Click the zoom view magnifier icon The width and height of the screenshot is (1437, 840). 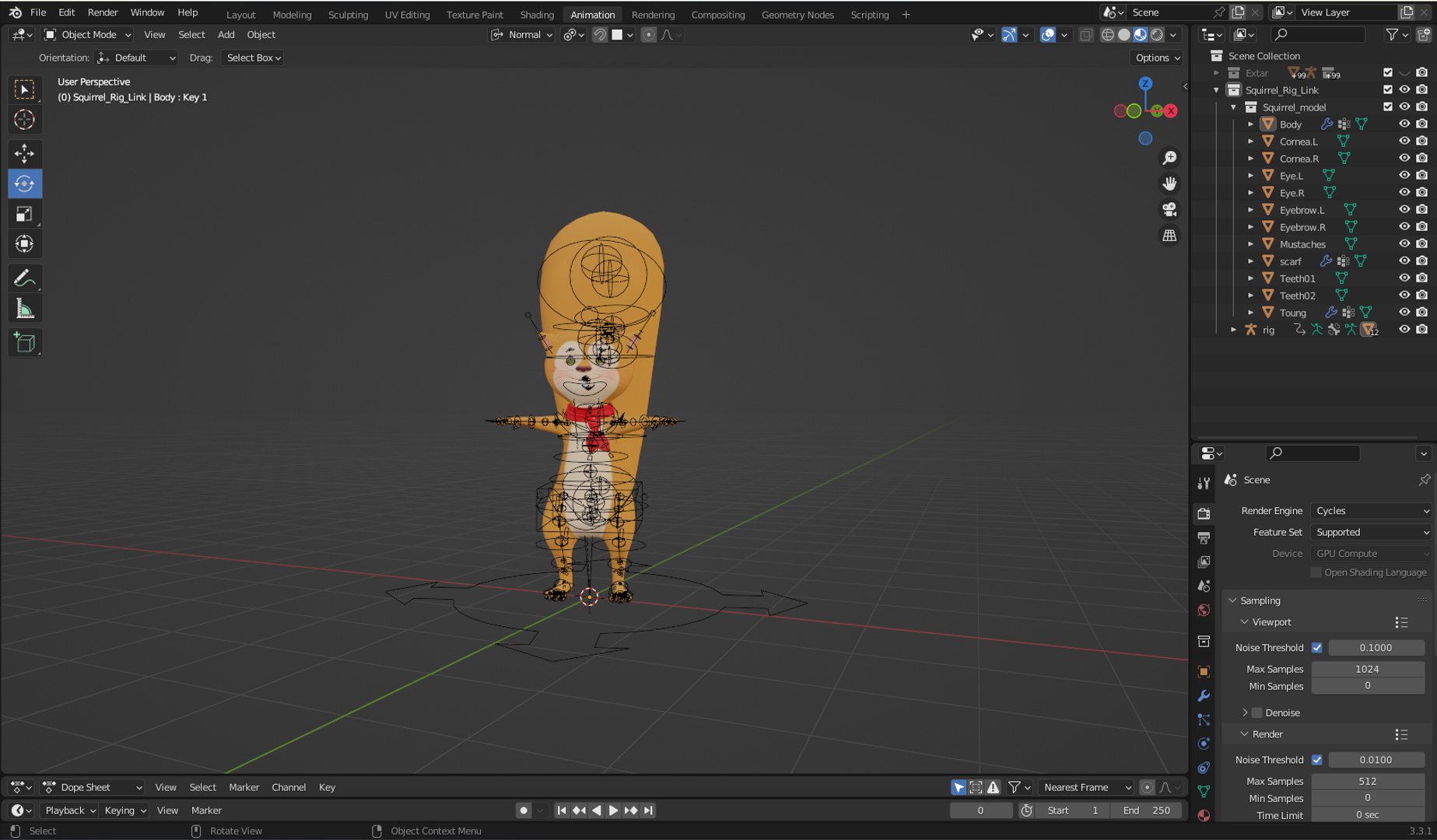click(x=1169, y=158)
